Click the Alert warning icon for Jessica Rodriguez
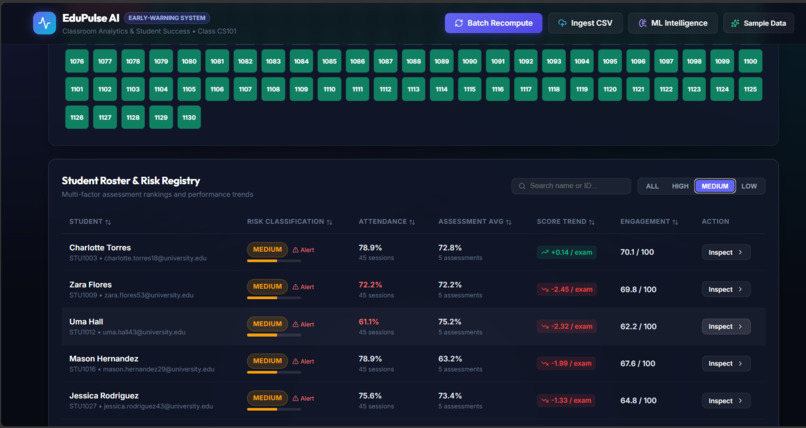806x428 pixels. pyautogui.click(x=296, y=398)
